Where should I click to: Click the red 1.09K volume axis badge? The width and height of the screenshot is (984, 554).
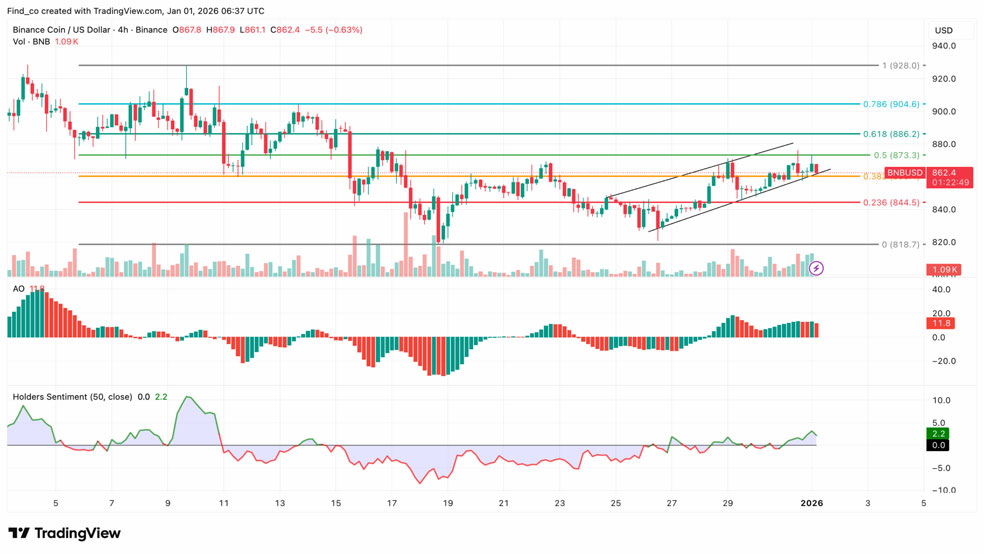click(944, 270)
